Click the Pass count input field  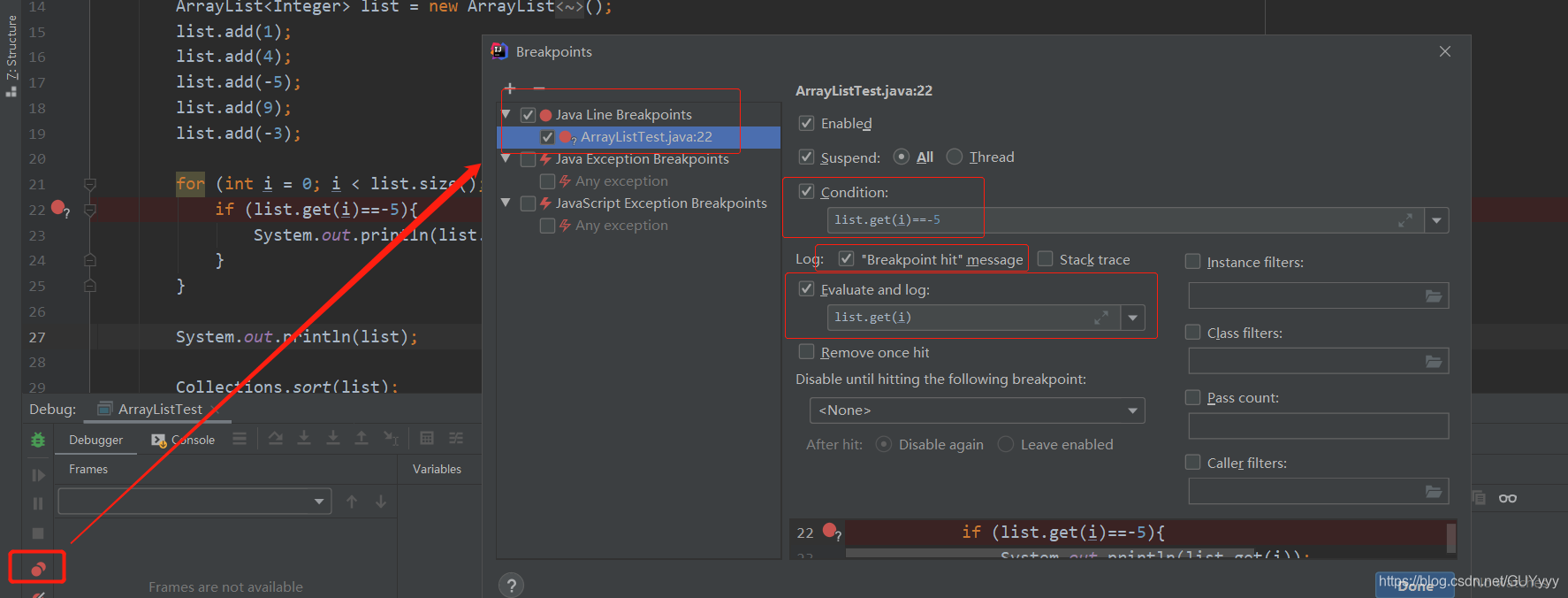click(1319, 426)
